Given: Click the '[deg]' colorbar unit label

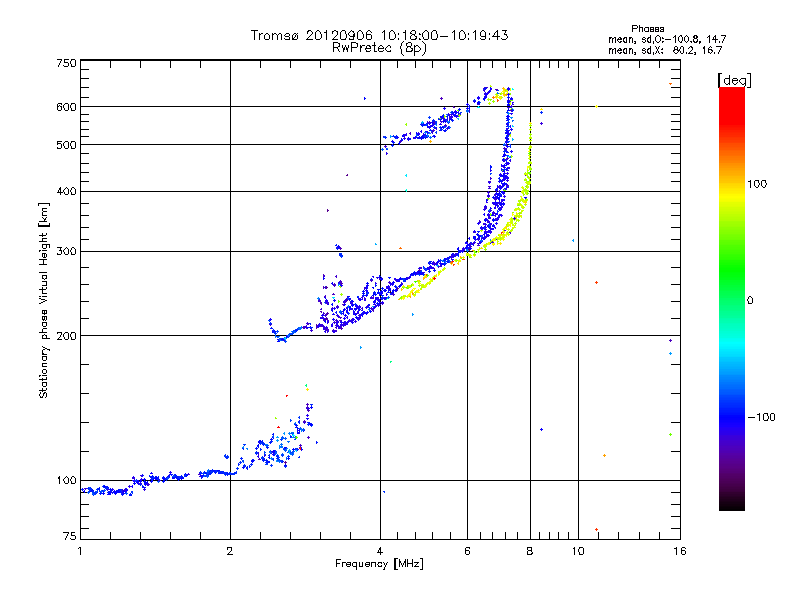Looking at the screenshot, I should click(734, 80).
